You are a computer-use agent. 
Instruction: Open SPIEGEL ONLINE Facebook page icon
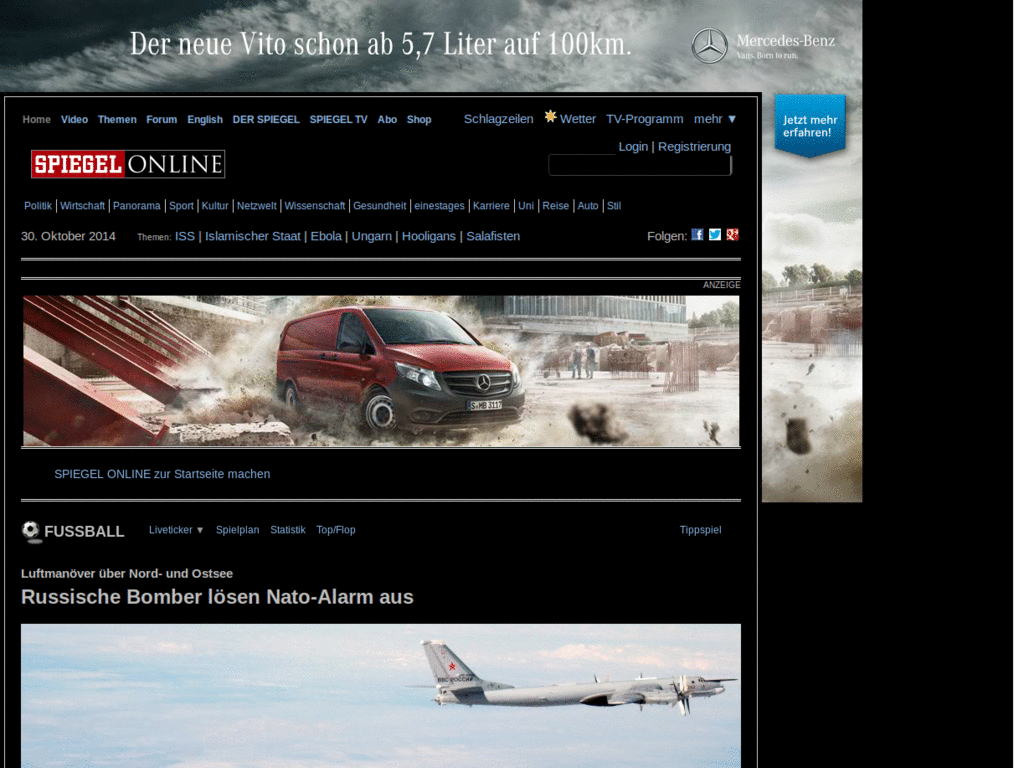[697, 234]
